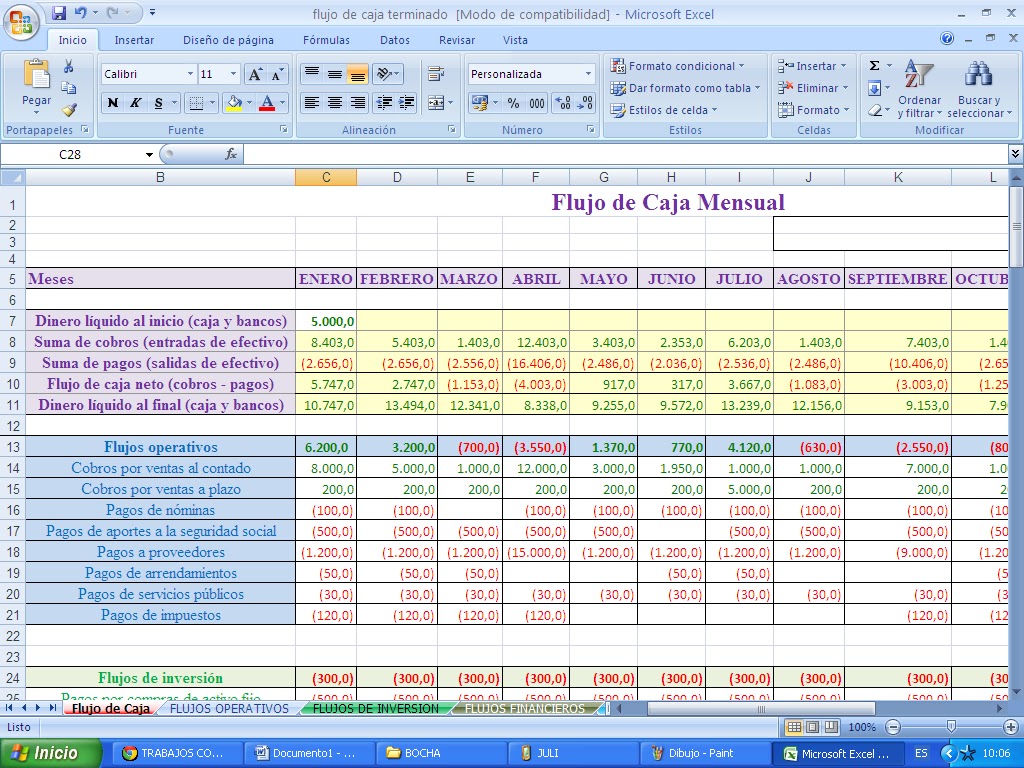The height and width of the screenshot is (768, 1024).
Task: Open the Fórmulas ribbon tab
Action: (326, 40)
